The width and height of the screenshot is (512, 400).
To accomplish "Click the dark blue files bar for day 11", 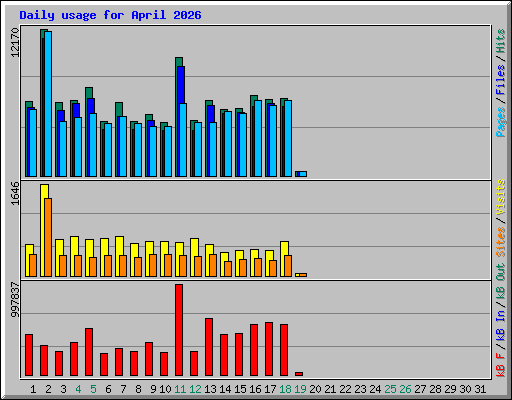I will click(x=181, y=85).
